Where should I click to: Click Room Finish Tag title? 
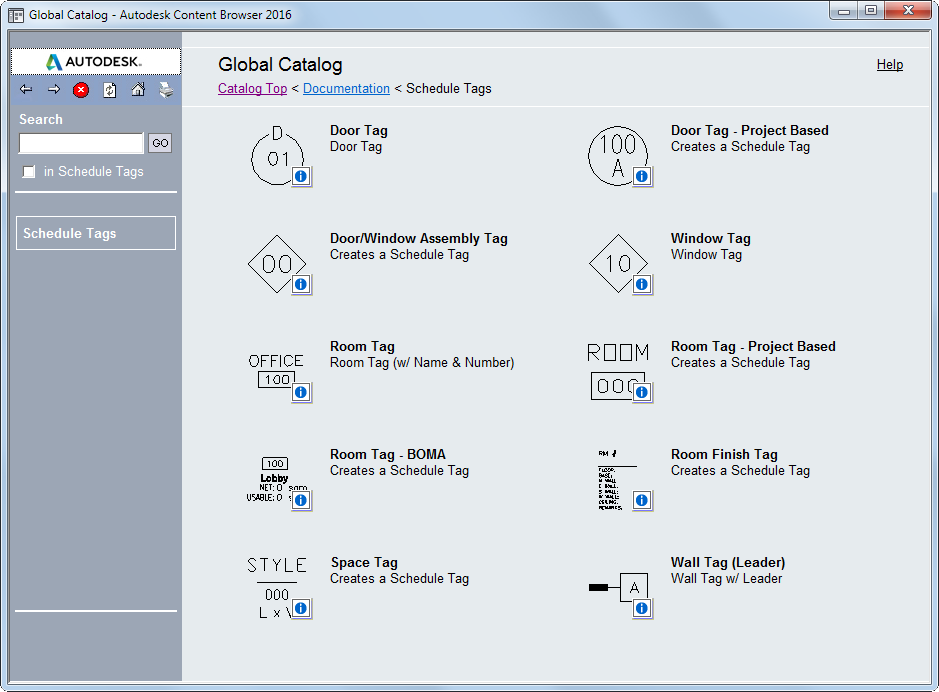[724, 454]
